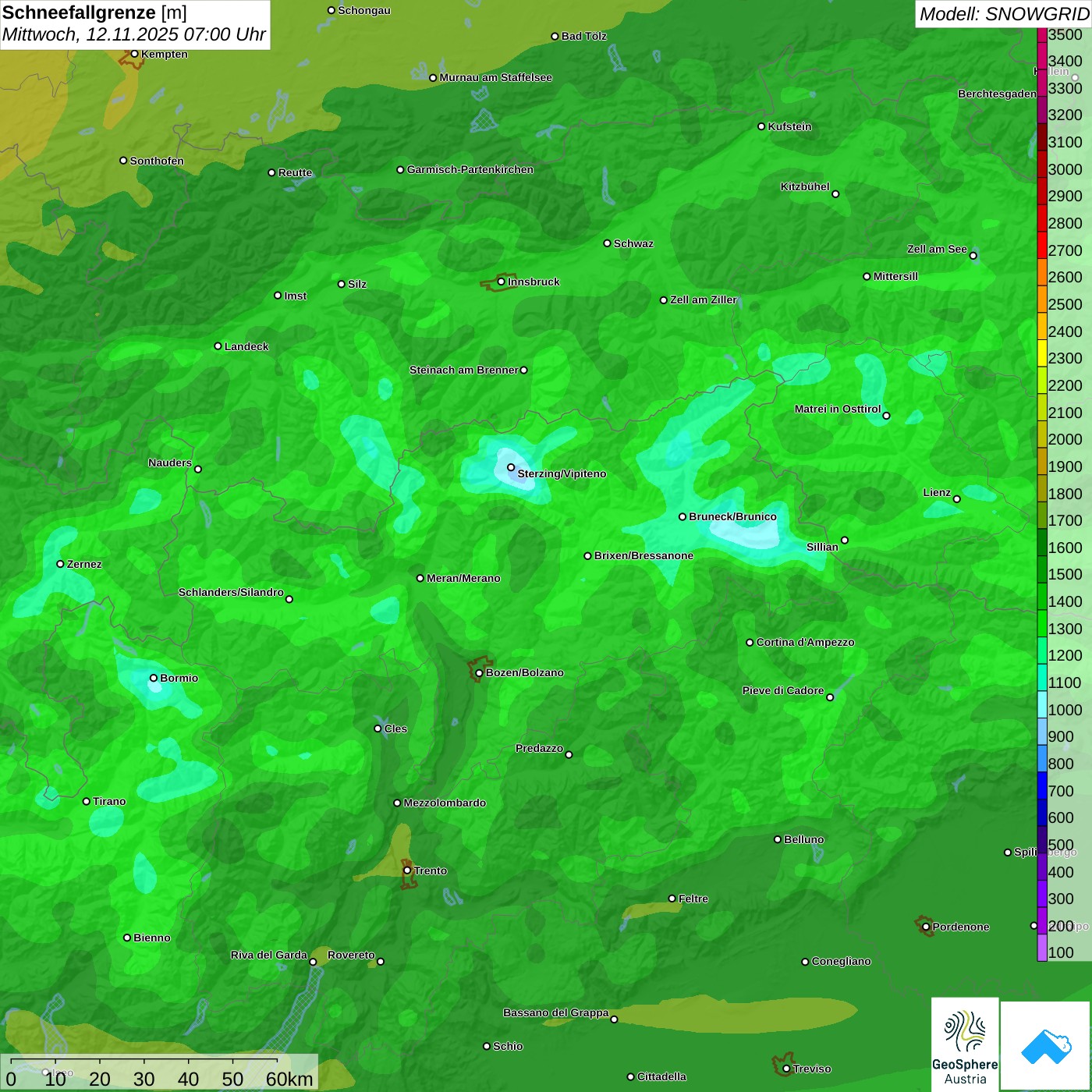Click the Mezzolombardo label
The width and height of the screenshot is (1092, 1092).
click(445, 803)
